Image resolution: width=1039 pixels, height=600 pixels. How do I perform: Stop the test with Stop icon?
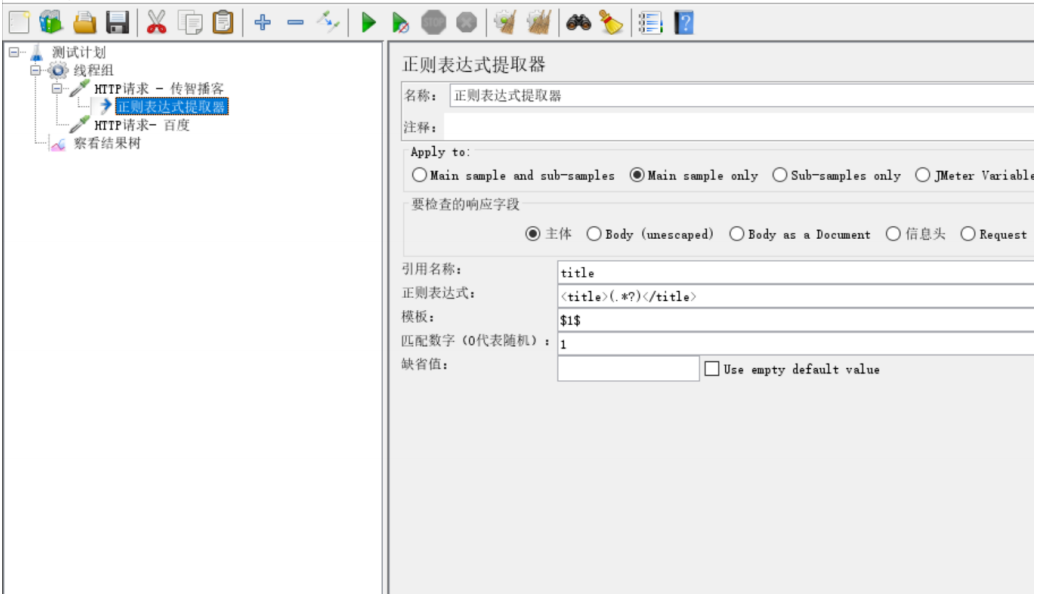tap(433, 23)
